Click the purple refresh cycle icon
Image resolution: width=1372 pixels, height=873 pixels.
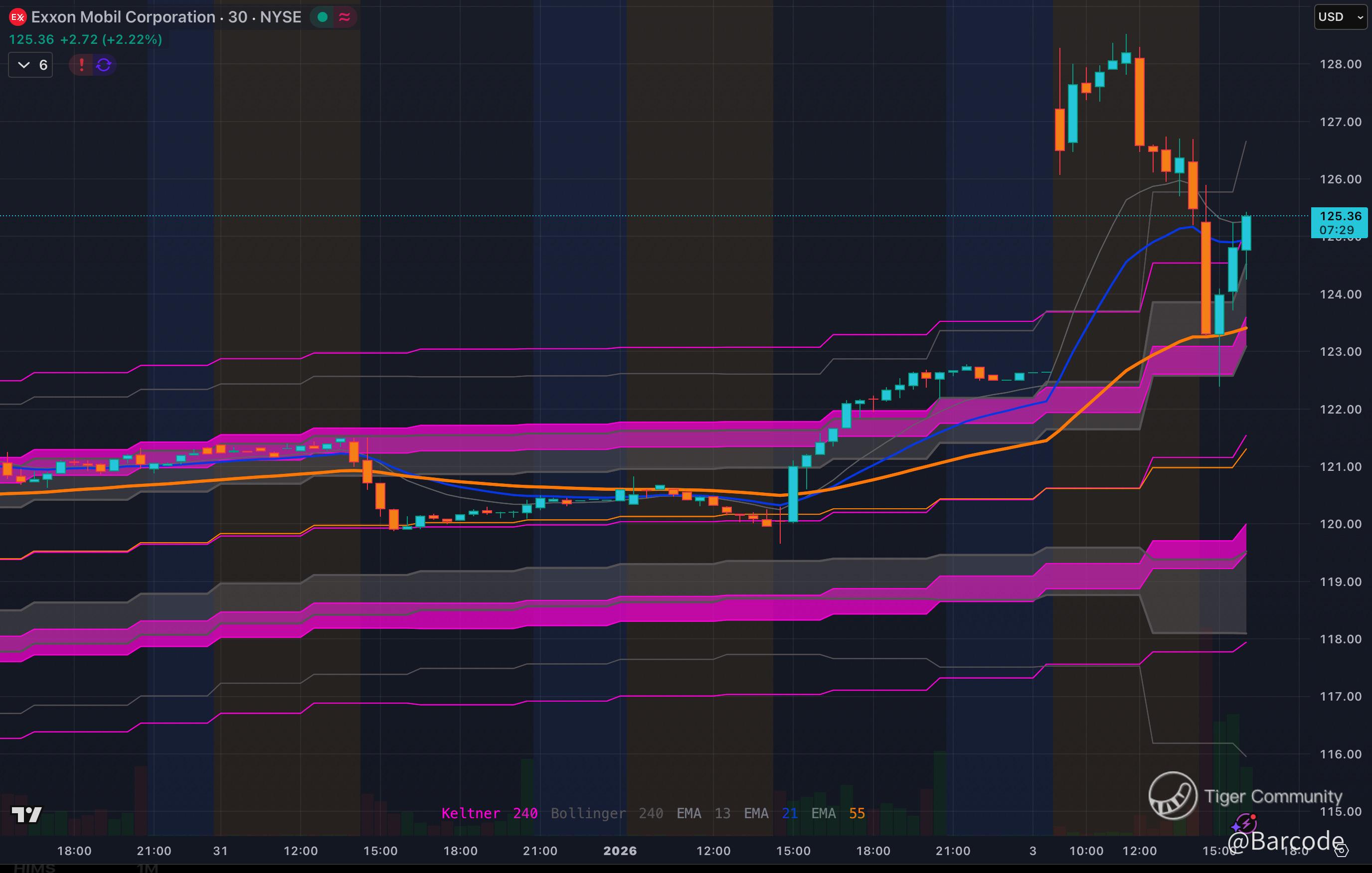104,65
